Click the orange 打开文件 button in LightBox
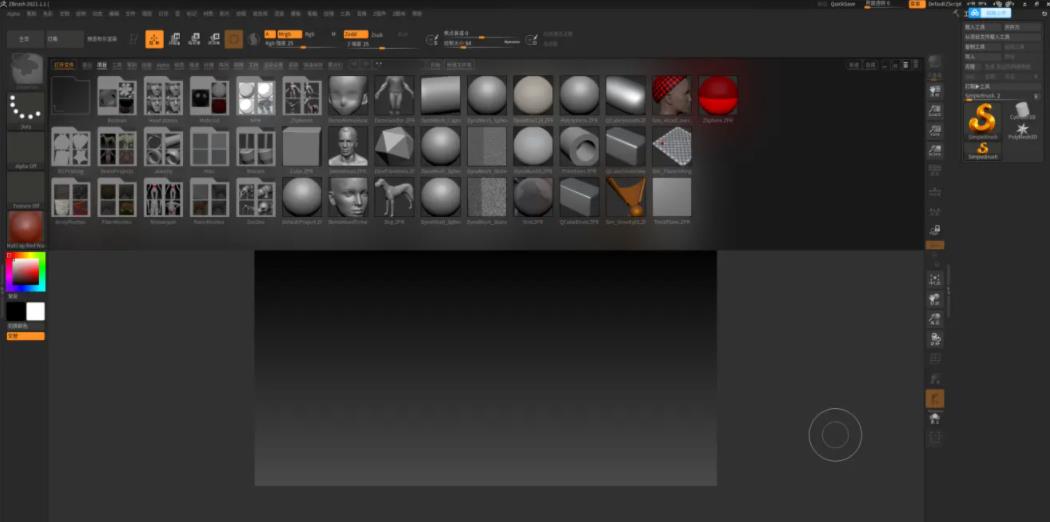Image resolution: width=1050 pixels, height=522 pixels. [64, 66]
